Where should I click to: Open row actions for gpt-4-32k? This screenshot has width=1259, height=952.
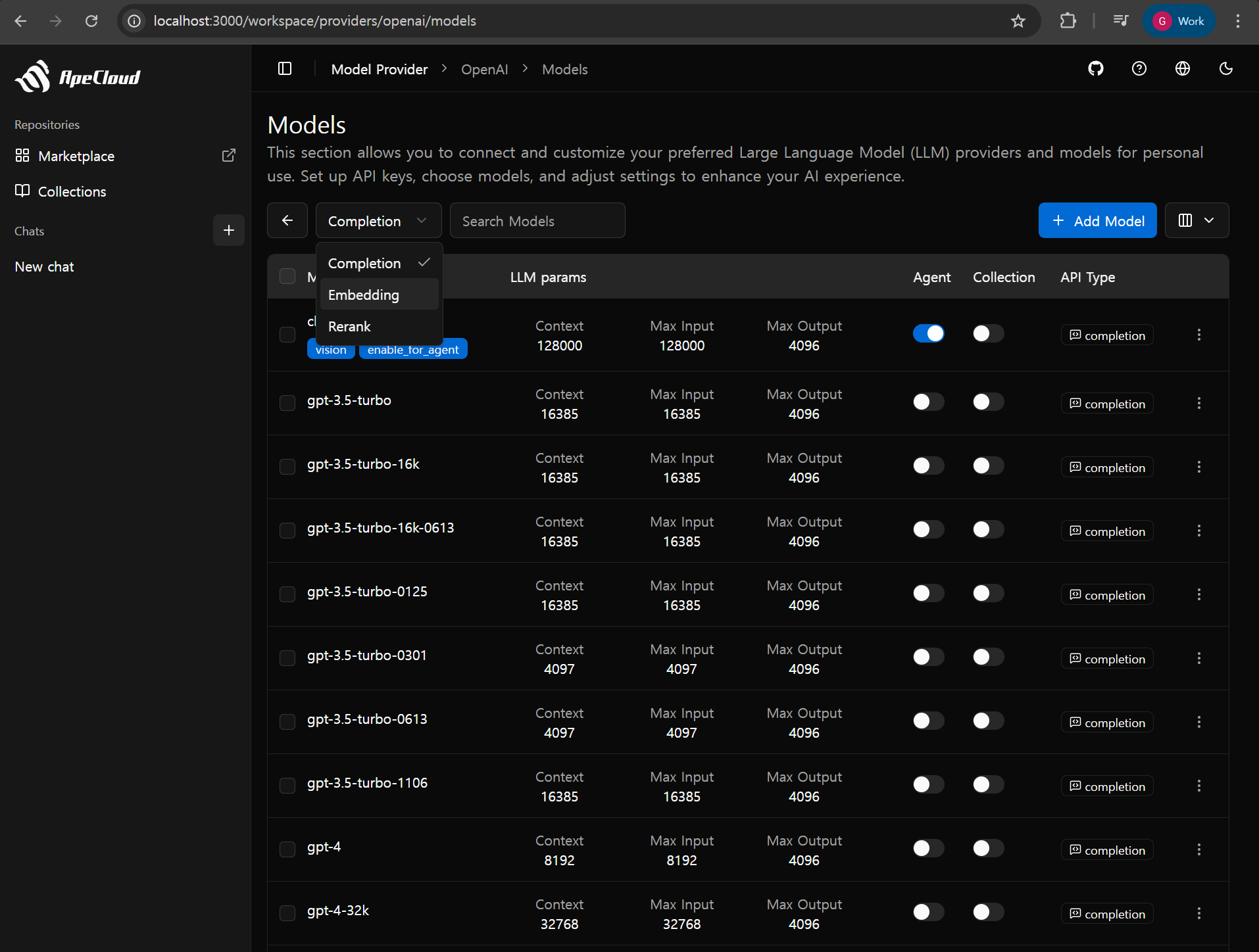point(1199,913)
